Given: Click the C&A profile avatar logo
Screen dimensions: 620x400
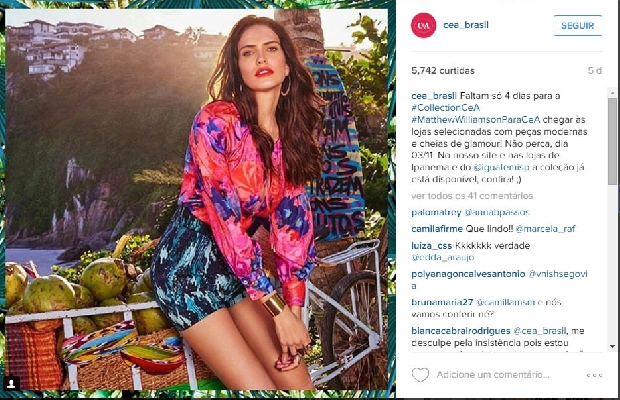Looking at the screenshot, I should click(x=423, y=25).
